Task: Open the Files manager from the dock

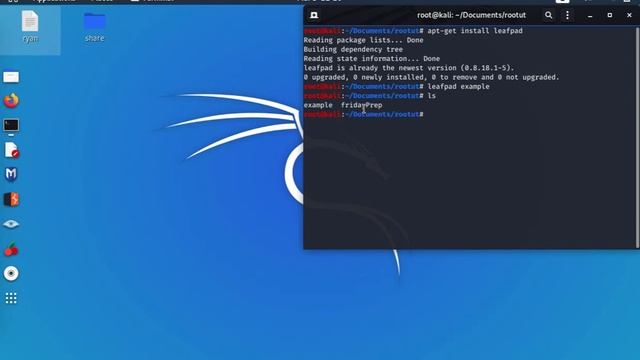Action: (11, 77)
